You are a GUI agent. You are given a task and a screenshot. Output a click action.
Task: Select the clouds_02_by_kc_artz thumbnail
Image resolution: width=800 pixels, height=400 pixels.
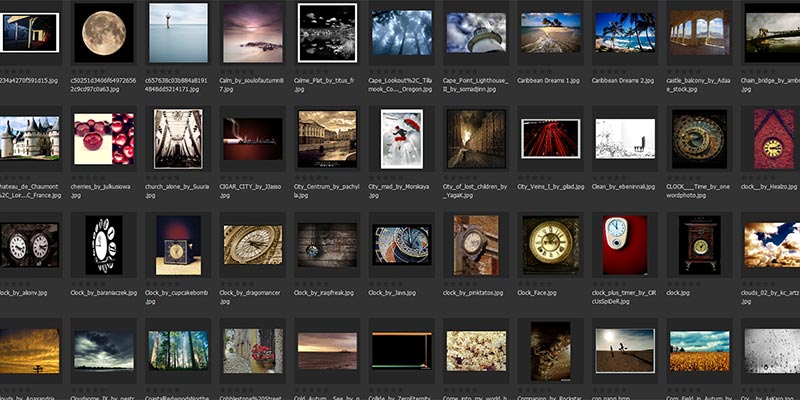772,245
